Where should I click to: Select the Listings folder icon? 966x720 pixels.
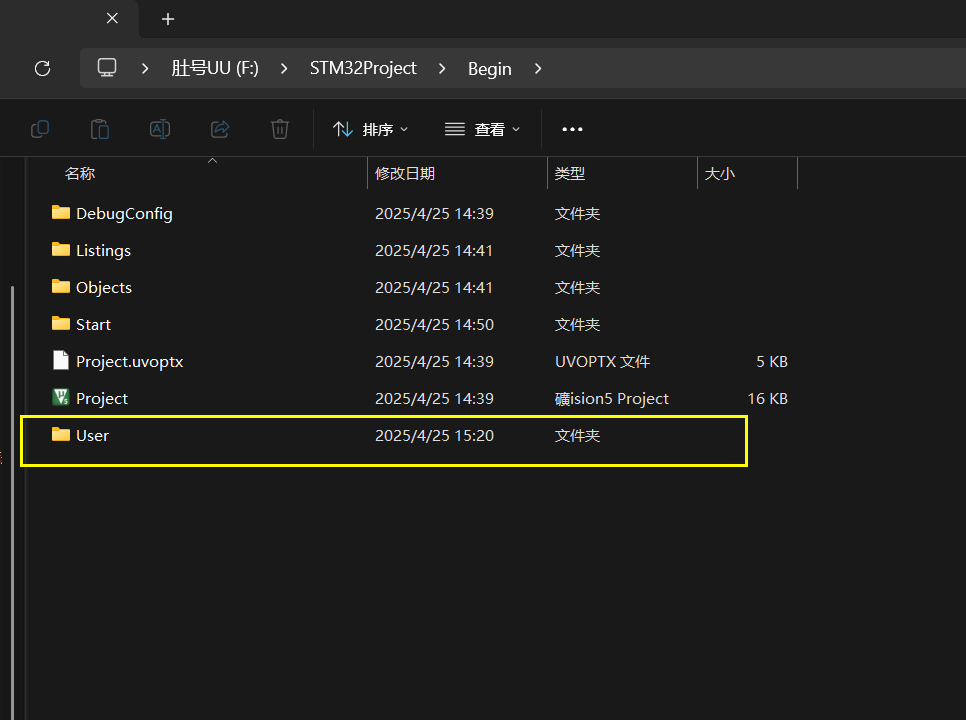60,249
